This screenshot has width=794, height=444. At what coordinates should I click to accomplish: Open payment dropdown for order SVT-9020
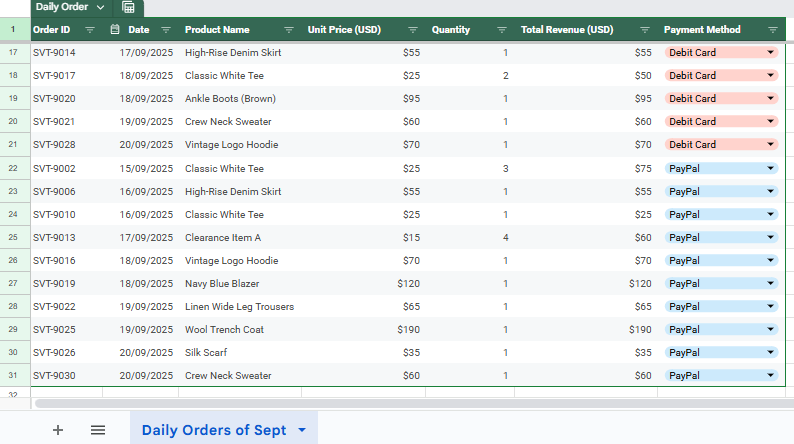pyautogui.click(x=770, y=98)
